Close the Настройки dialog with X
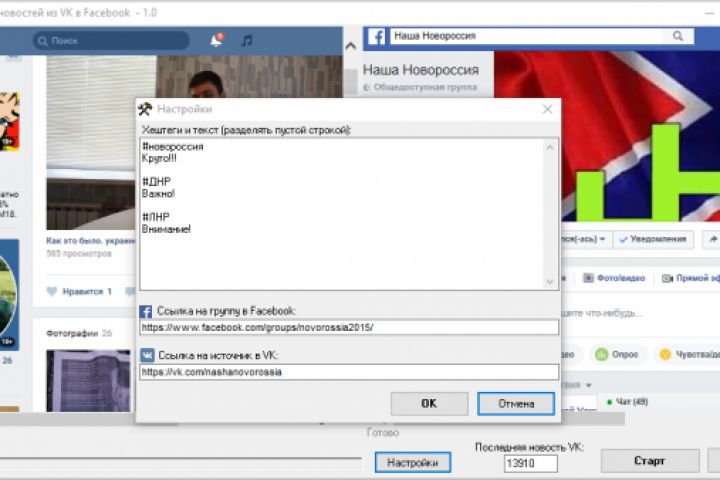Image resolution: width=720 pixels, height=480 pixels. [547, 109]
